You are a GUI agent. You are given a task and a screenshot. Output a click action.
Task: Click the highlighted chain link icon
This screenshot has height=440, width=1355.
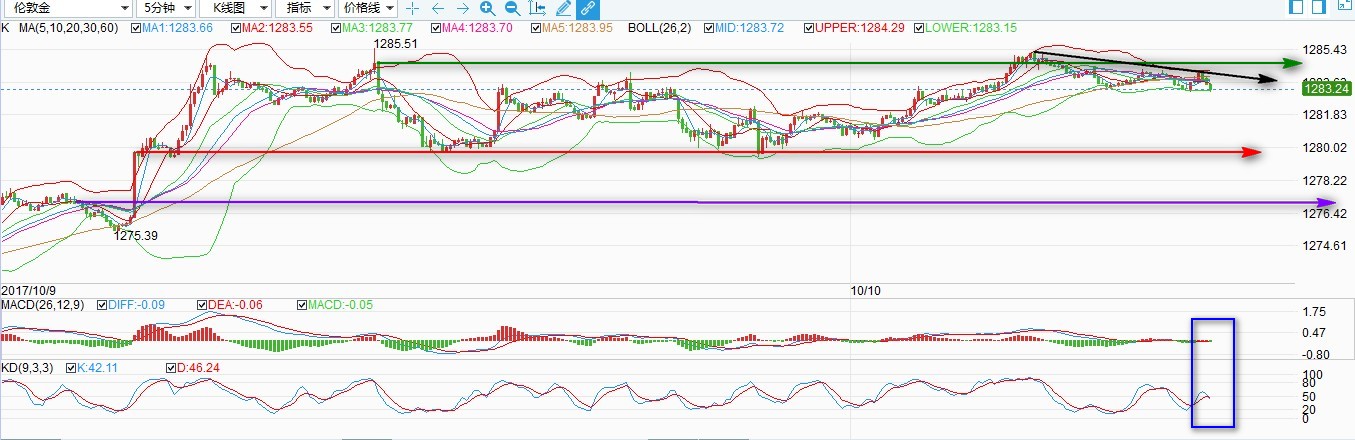(x=588, y=8)
